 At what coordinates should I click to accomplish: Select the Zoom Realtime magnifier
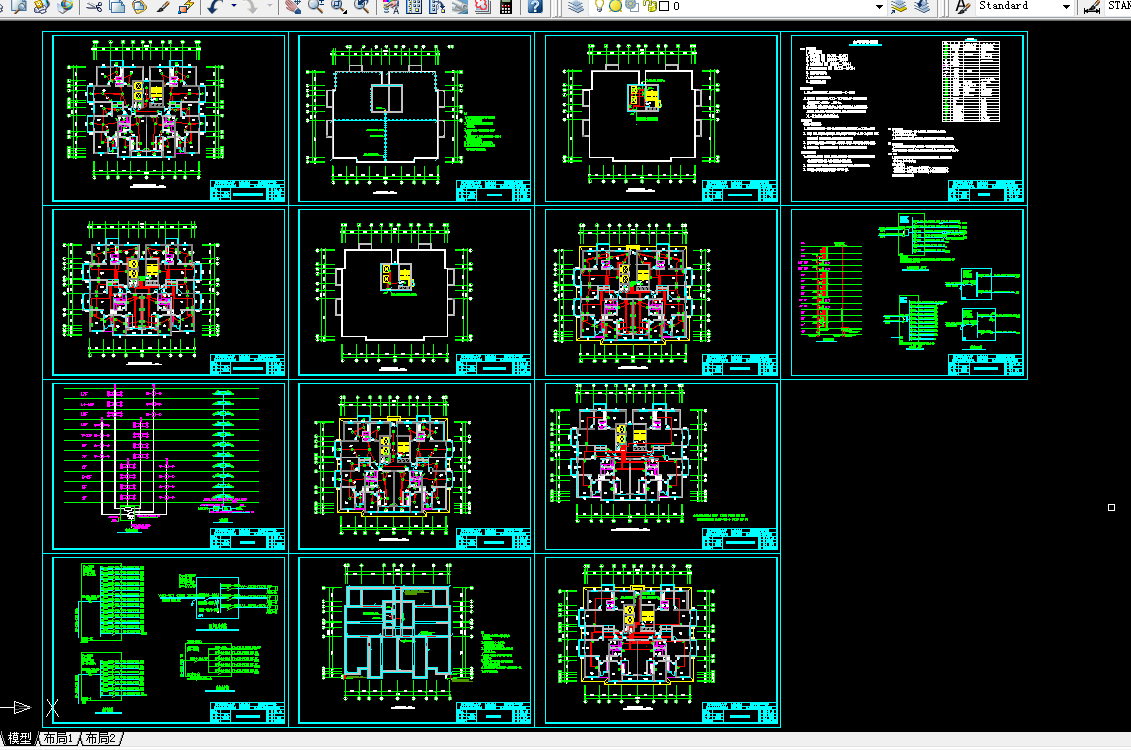click(x=315, y=6)
